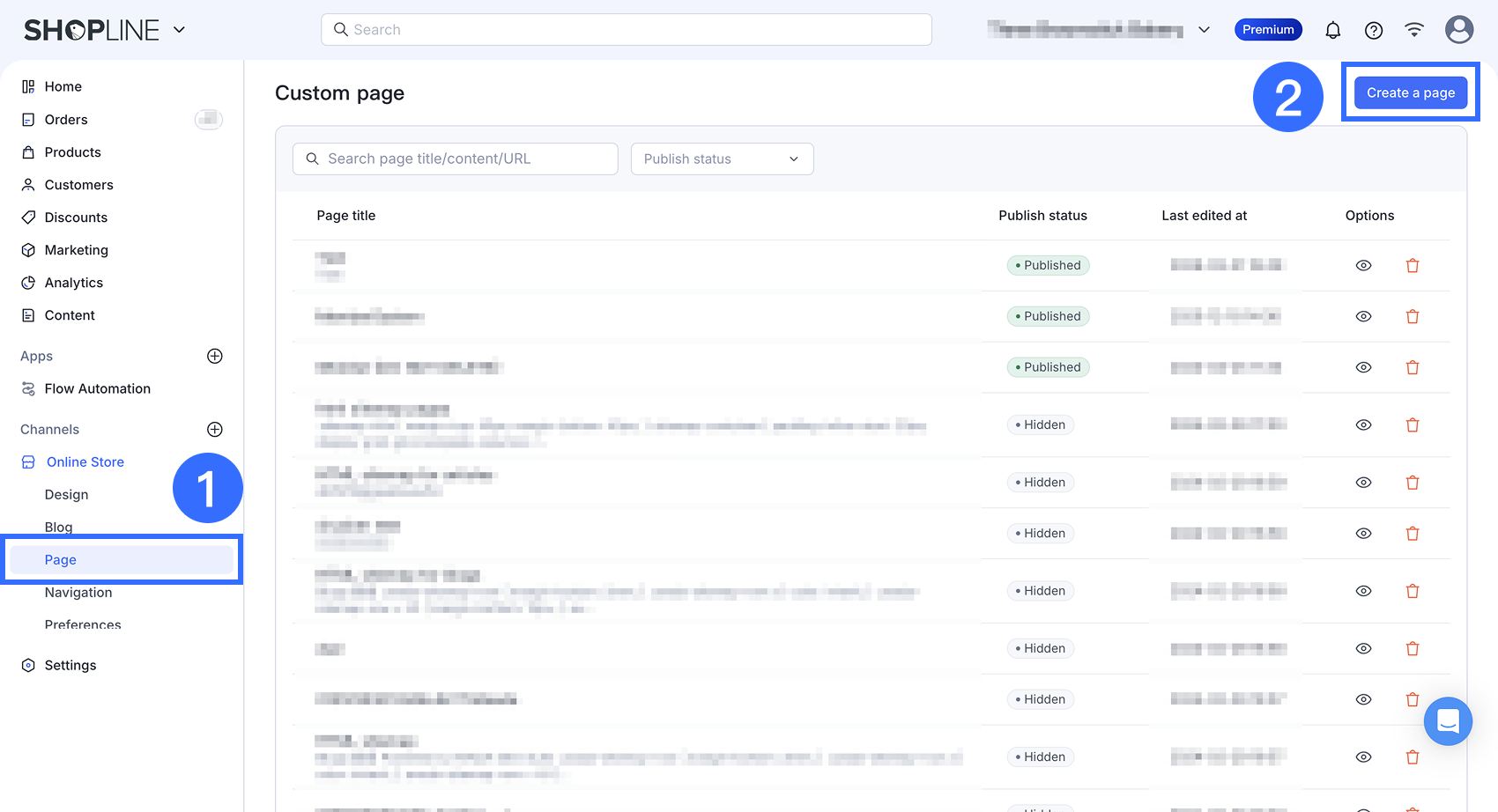Click the first Hidden status badge

pos(1040,425)
